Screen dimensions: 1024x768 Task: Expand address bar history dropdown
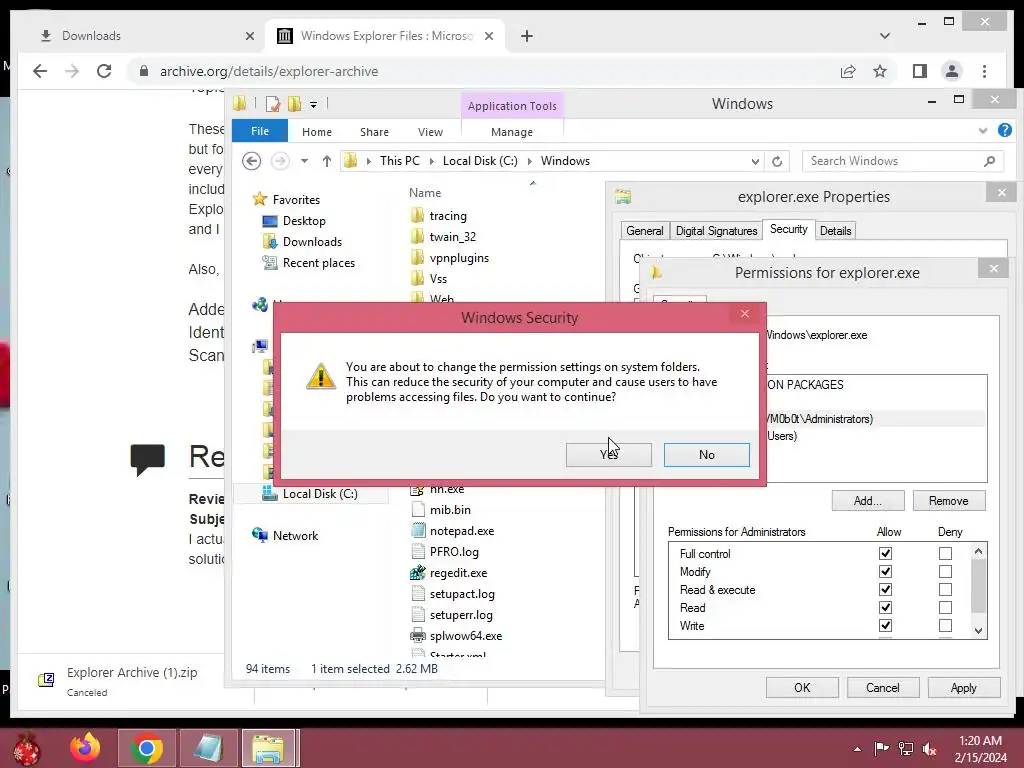pyautogui.click(x=755, y=161)
